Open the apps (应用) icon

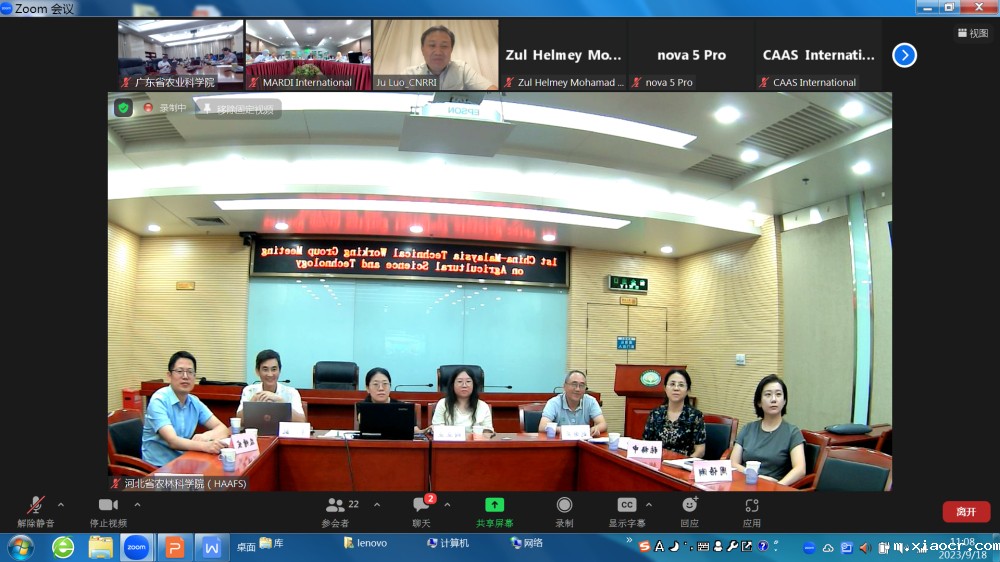752,506
